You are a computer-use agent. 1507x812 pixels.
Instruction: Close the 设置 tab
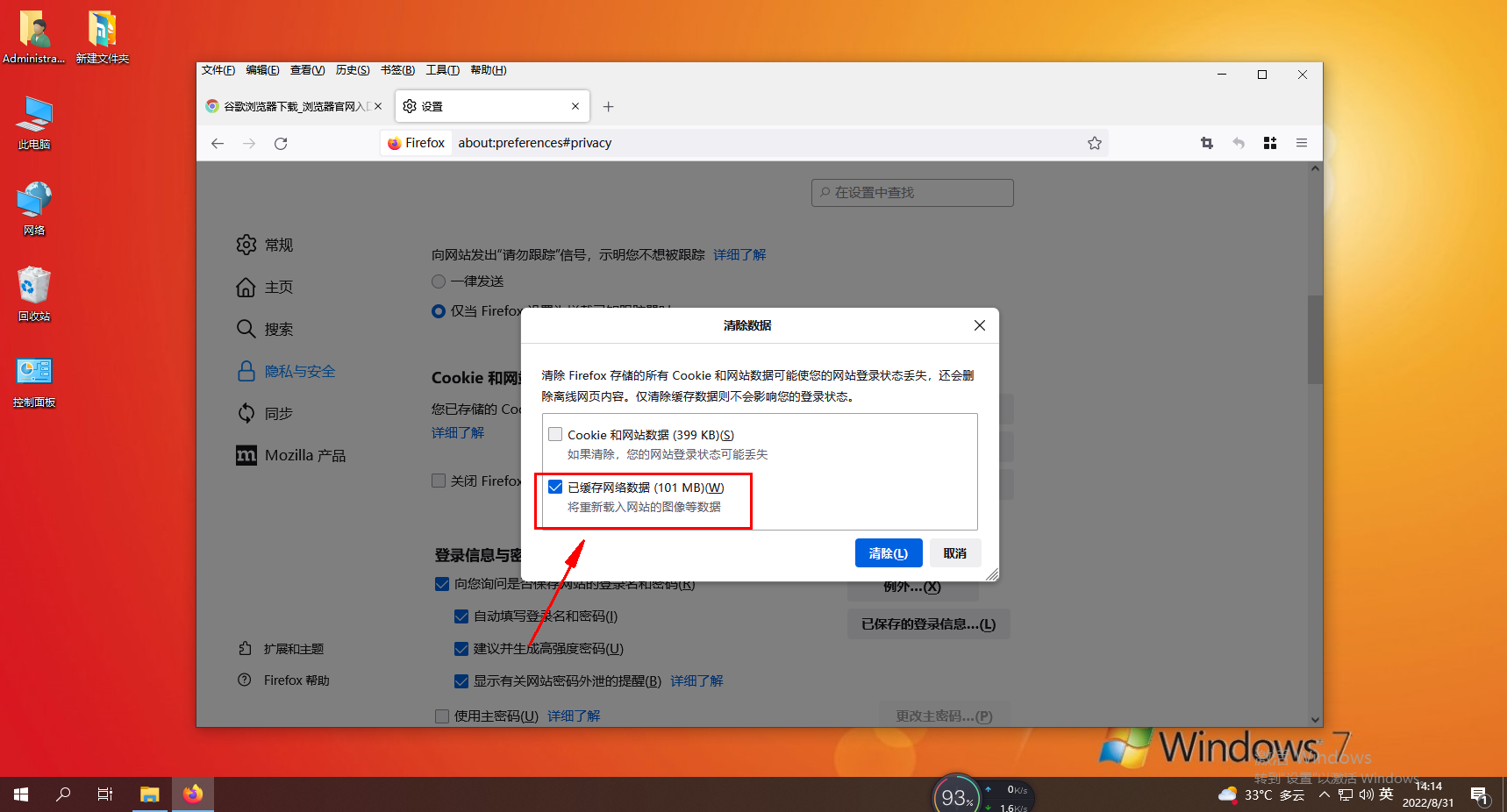575,106
